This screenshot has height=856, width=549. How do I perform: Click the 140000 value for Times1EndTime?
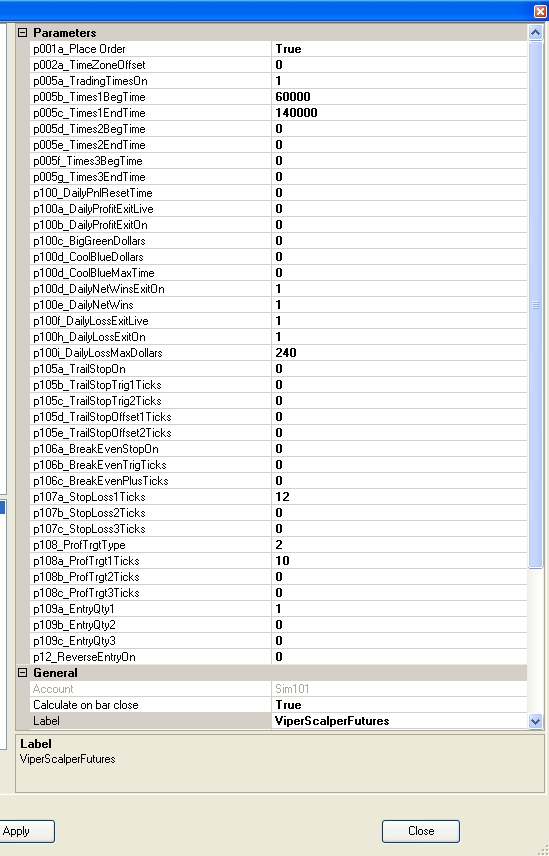(x=296, y=113)
